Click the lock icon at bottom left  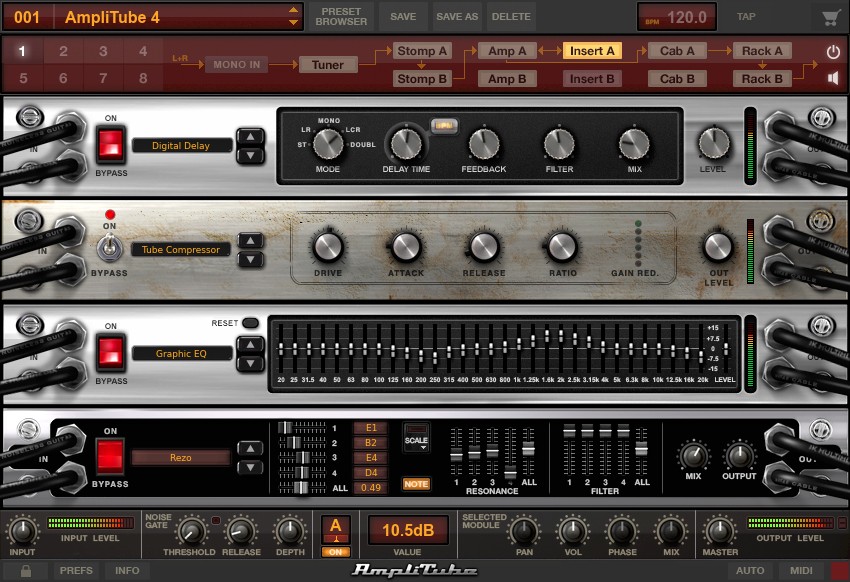(x=25, y=571)
